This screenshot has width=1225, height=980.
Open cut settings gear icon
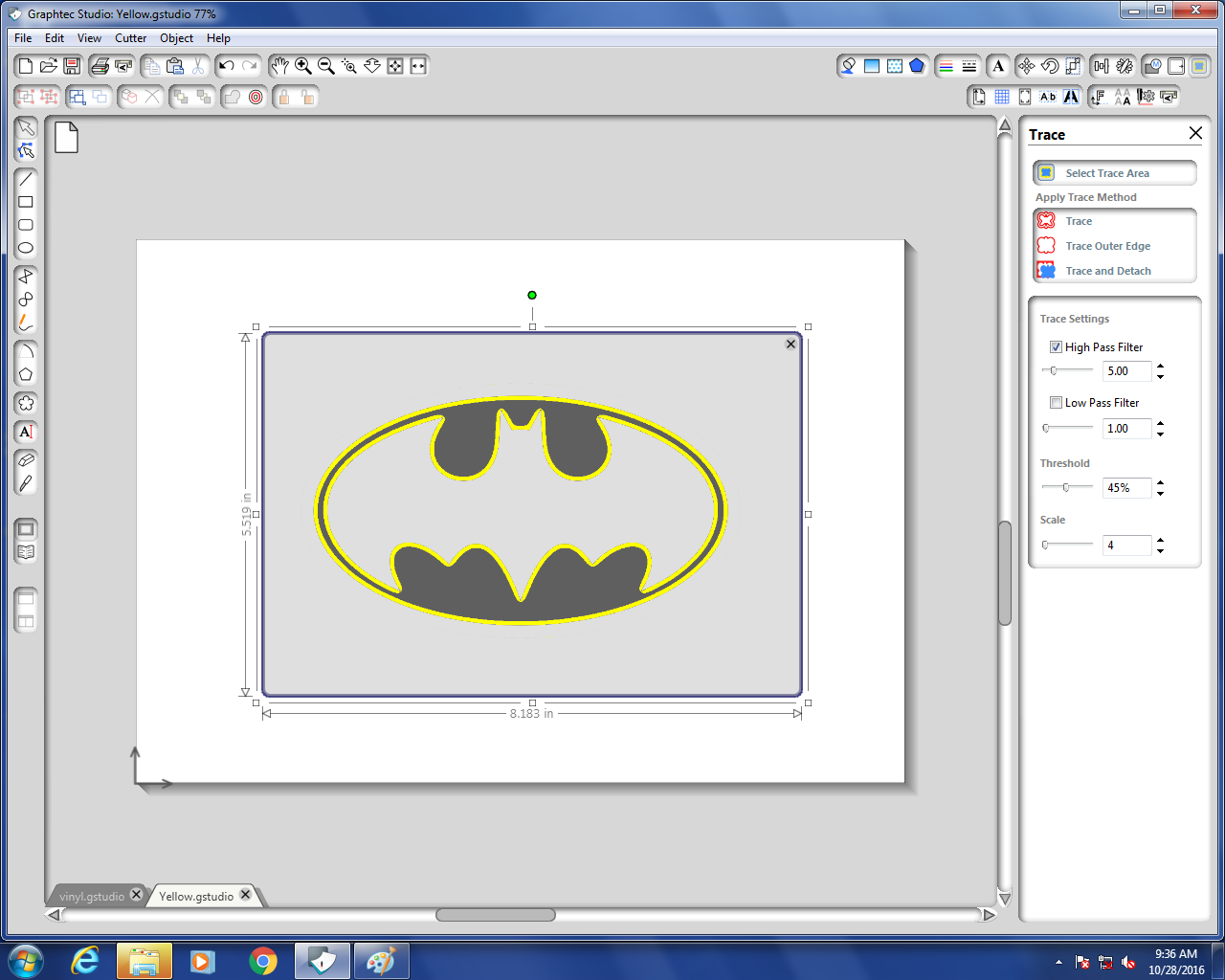(1147, 97)
